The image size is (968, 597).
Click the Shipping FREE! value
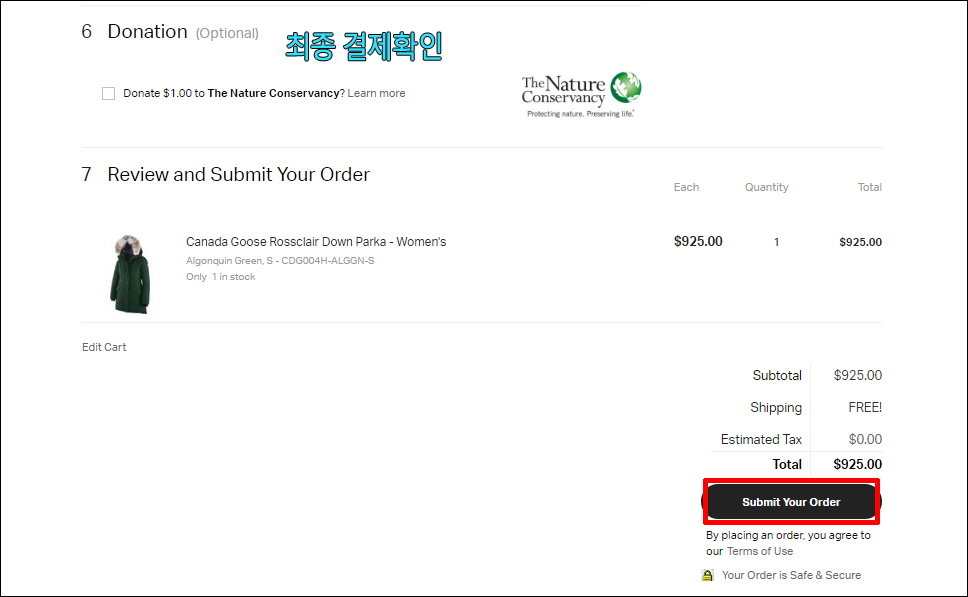tap(865, 407)
